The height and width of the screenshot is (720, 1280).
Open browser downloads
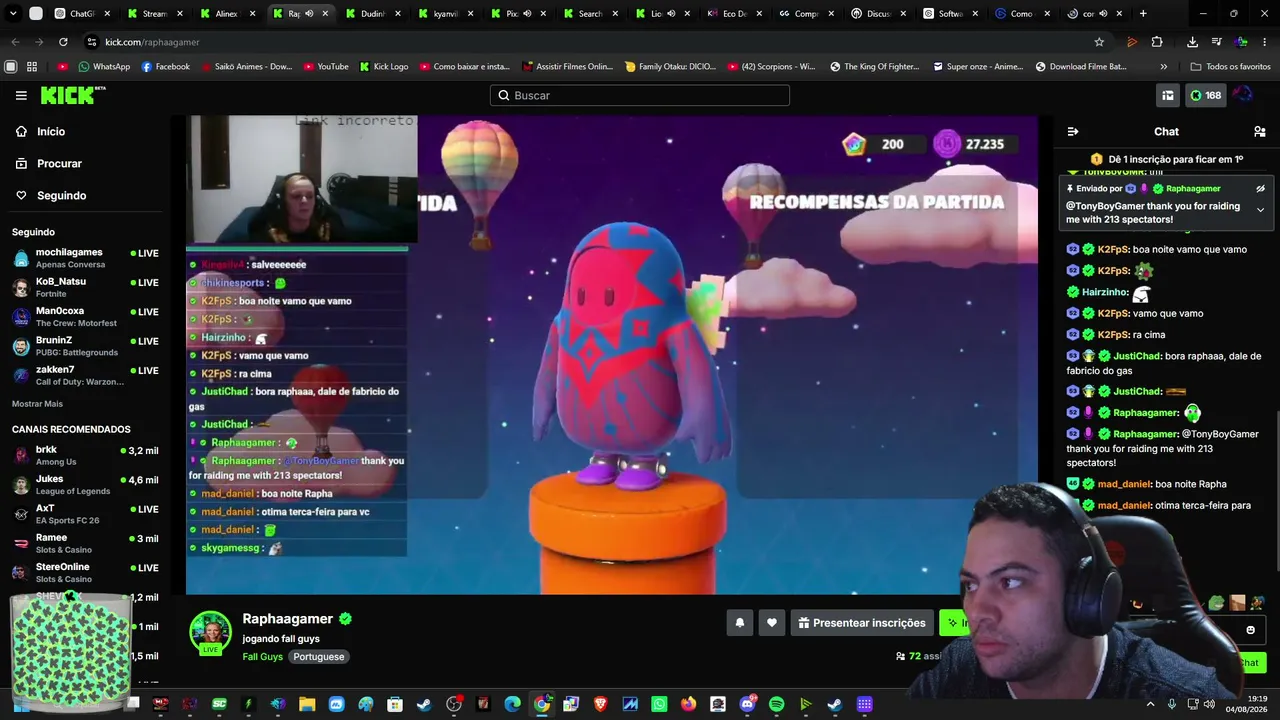pos(1192,42)
